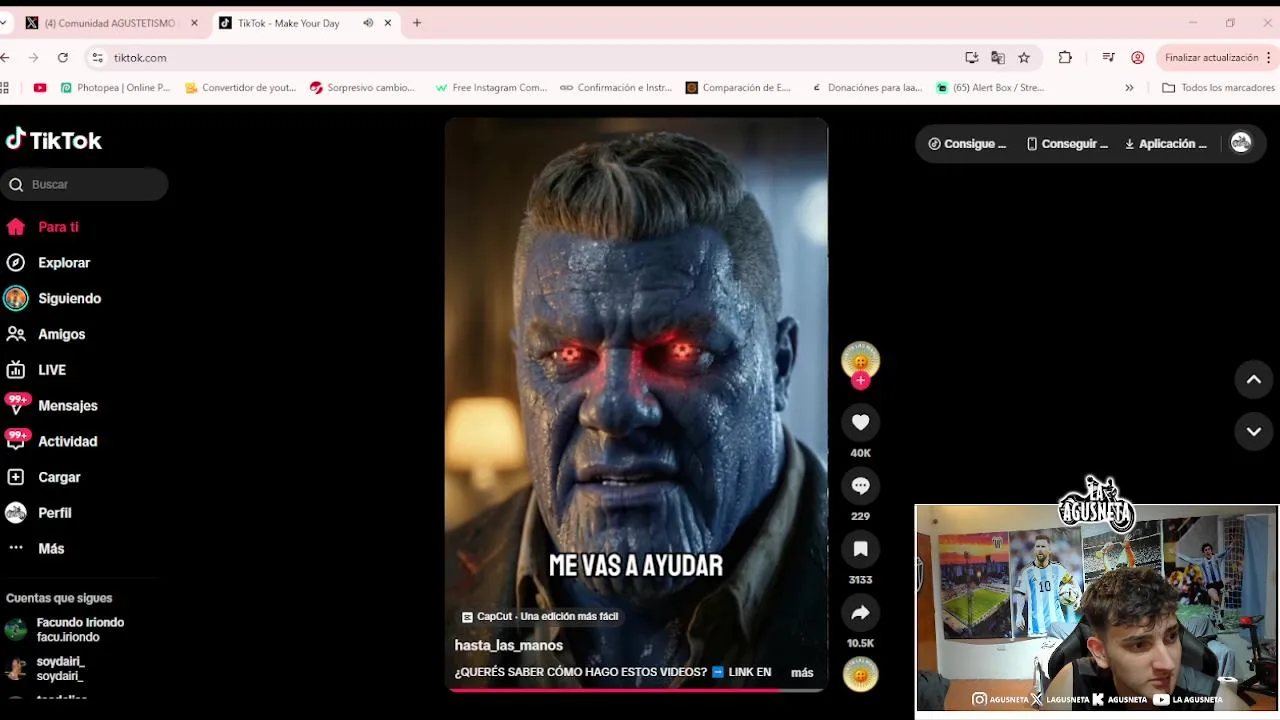Screen dimensions: 1280x720
Task: Click install app icon in address bar
Action: coord(971,58)
